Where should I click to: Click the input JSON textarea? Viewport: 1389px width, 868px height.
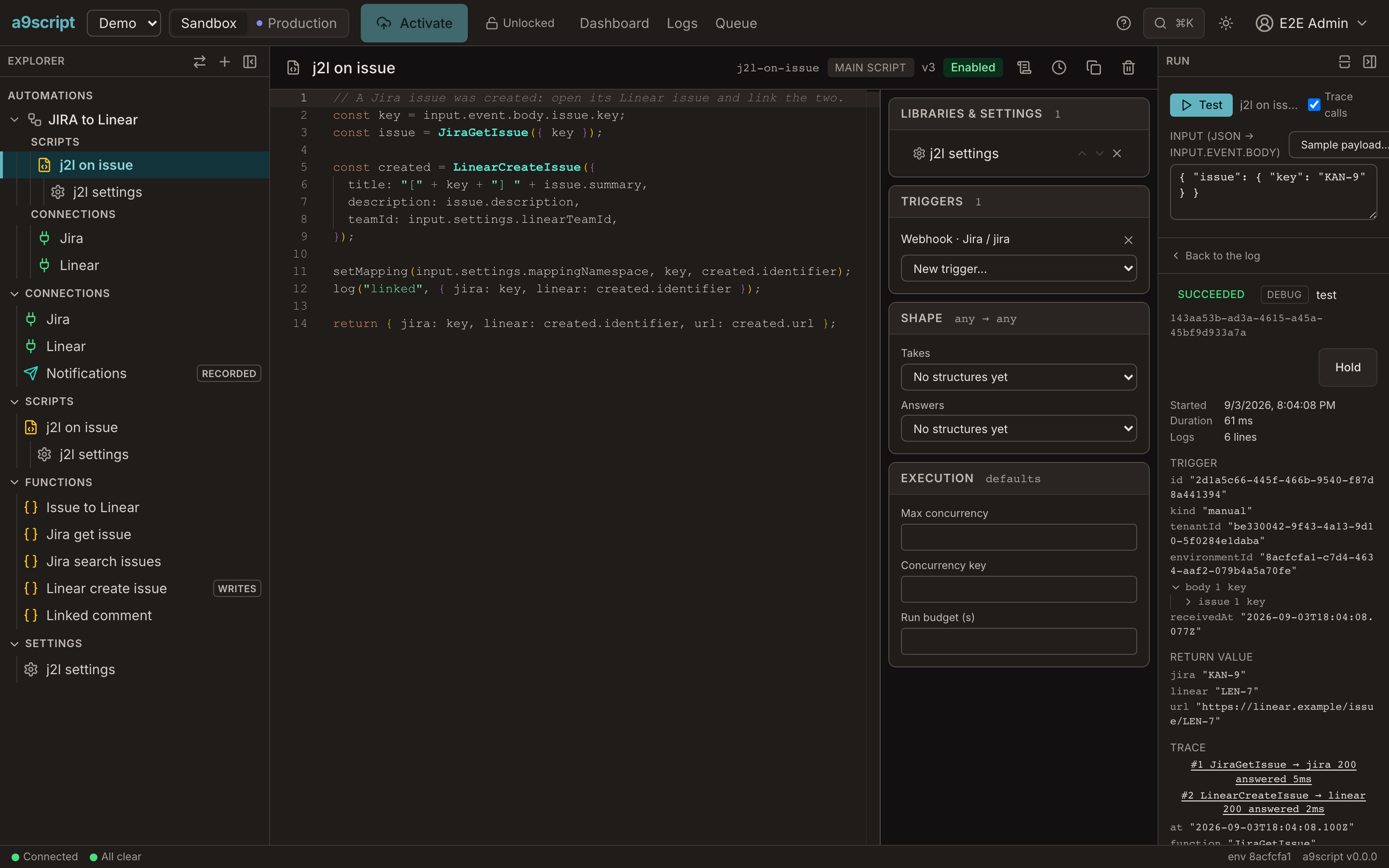1273,192
